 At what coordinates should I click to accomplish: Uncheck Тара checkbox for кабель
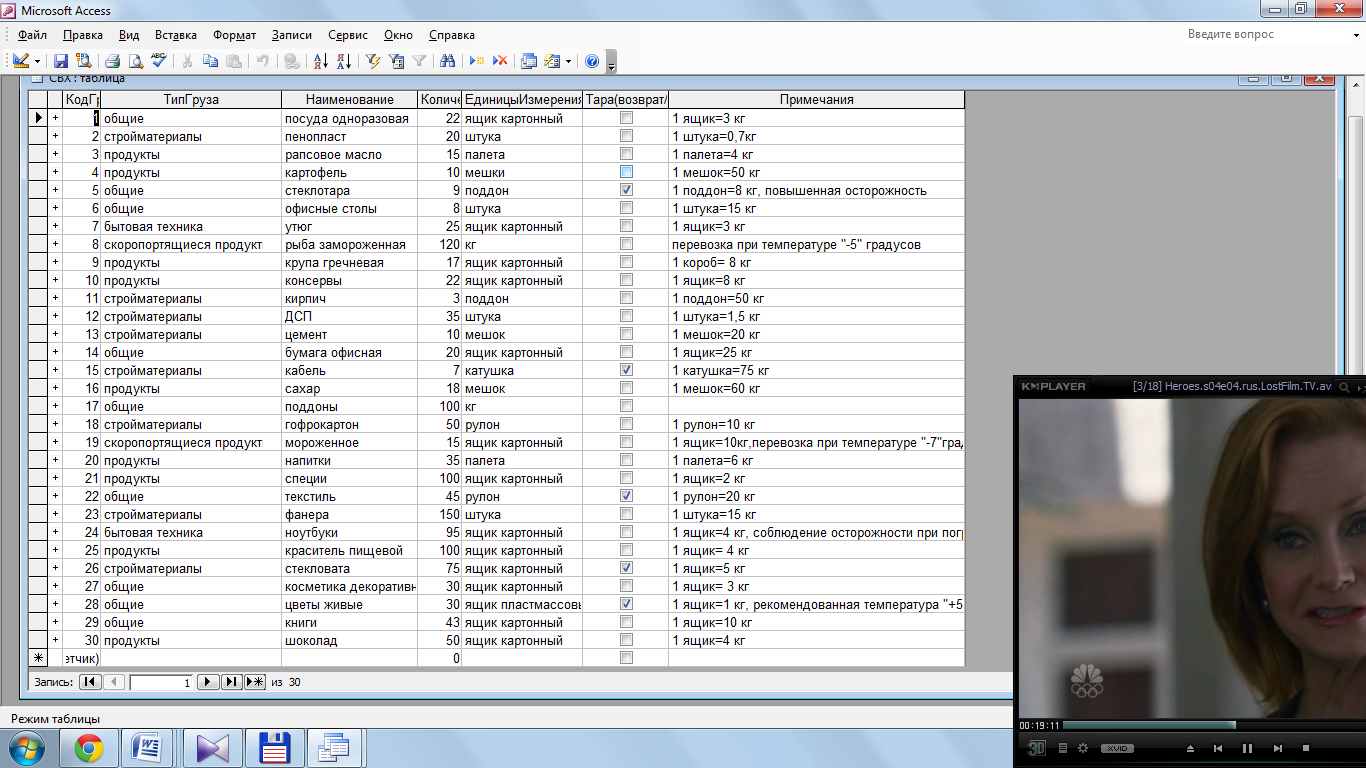(626, 370)
